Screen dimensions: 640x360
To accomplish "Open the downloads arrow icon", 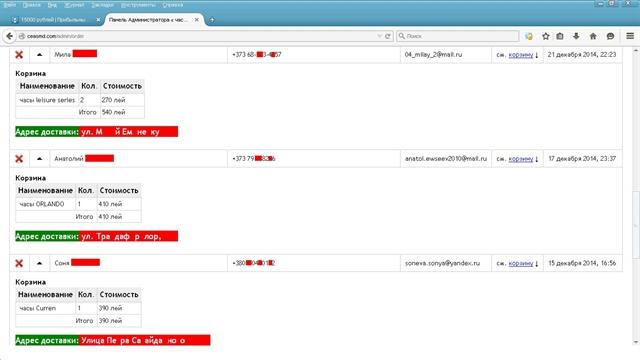I will 576,36.
